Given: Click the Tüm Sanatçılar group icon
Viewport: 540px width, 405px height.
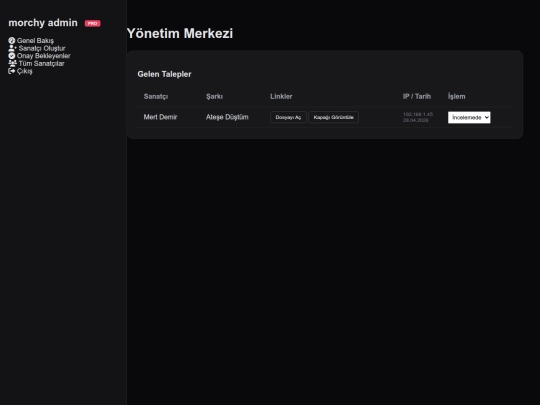Looking at the screenshot, I should click(x=12, y=63).
